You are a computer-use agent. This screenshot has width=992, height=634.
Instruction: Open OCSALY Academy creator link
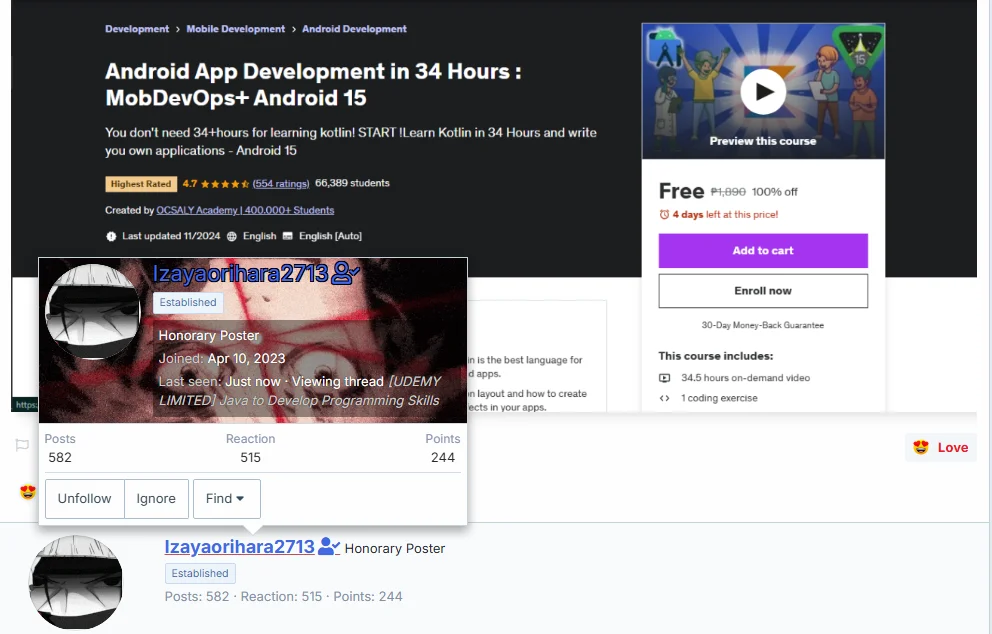[x=245, y=210]
